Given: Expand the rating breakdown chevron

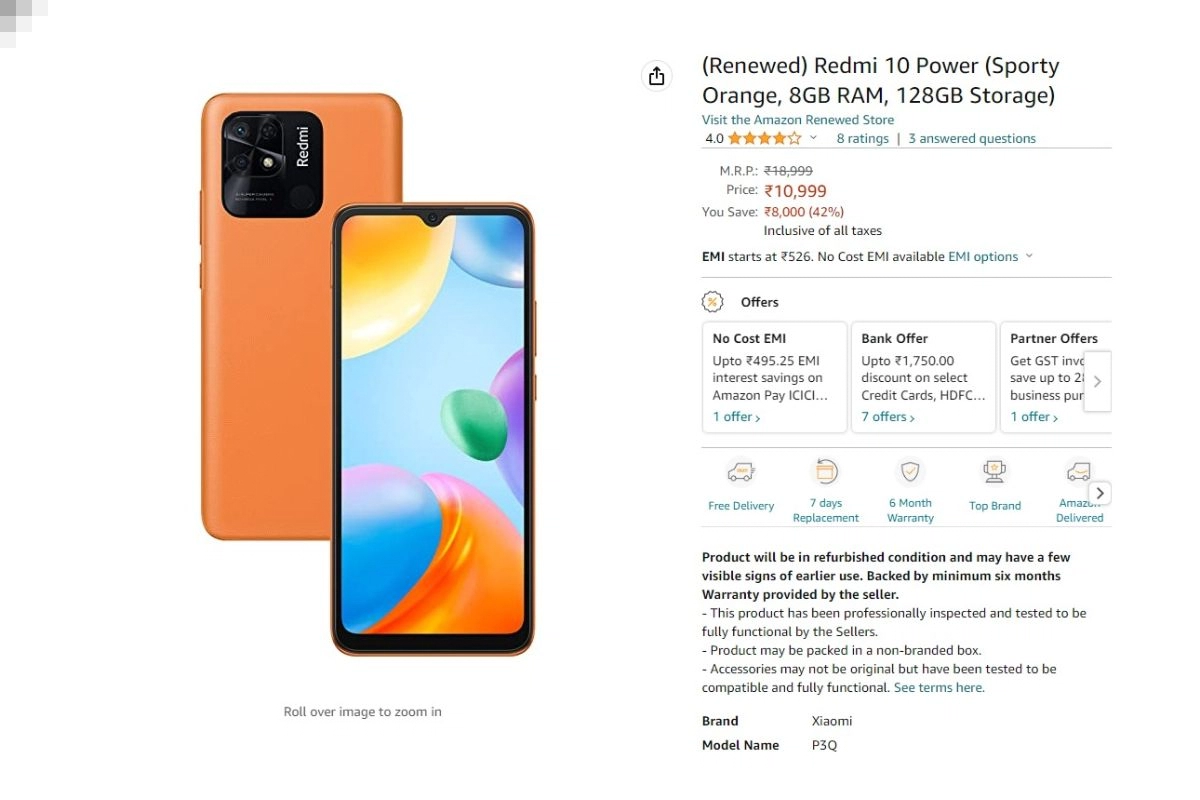Looking at the screenshot, I should [813, 139].
